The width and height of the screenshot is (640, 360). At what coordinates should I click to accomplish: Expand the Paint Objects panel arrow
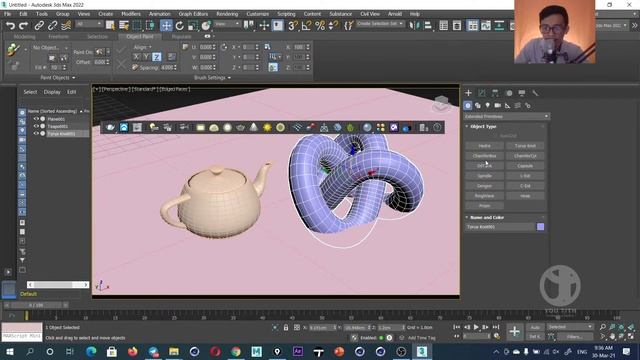pos(74,78)
